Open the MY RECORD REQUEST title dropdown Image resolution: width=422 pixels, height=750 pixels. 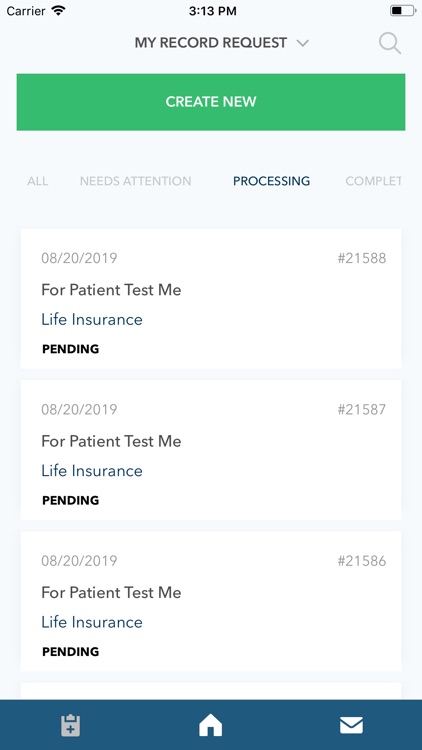tap(222, 43)
